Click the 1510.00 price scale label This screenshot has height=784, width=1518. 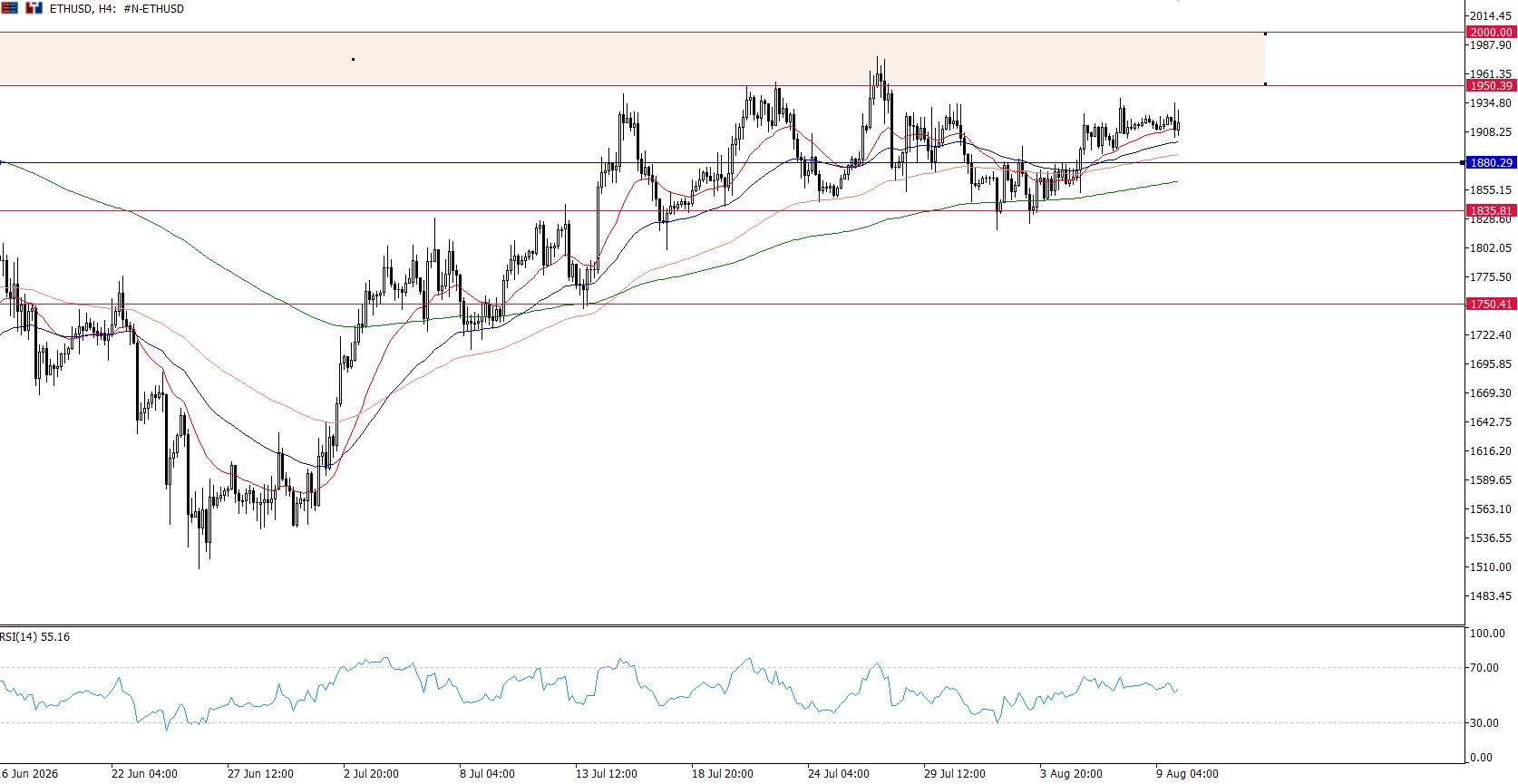[1491, 566]
